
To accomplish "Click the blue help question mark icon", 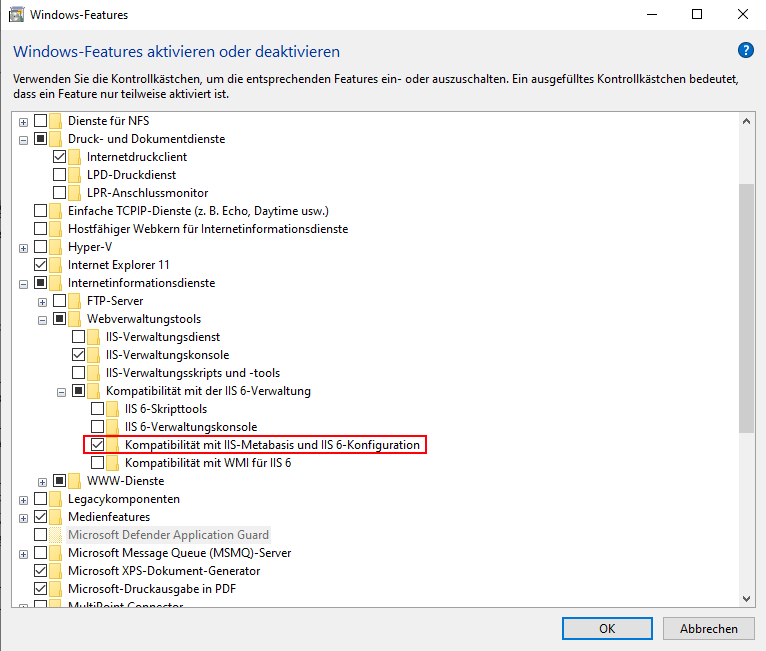I will click(745, 50).
